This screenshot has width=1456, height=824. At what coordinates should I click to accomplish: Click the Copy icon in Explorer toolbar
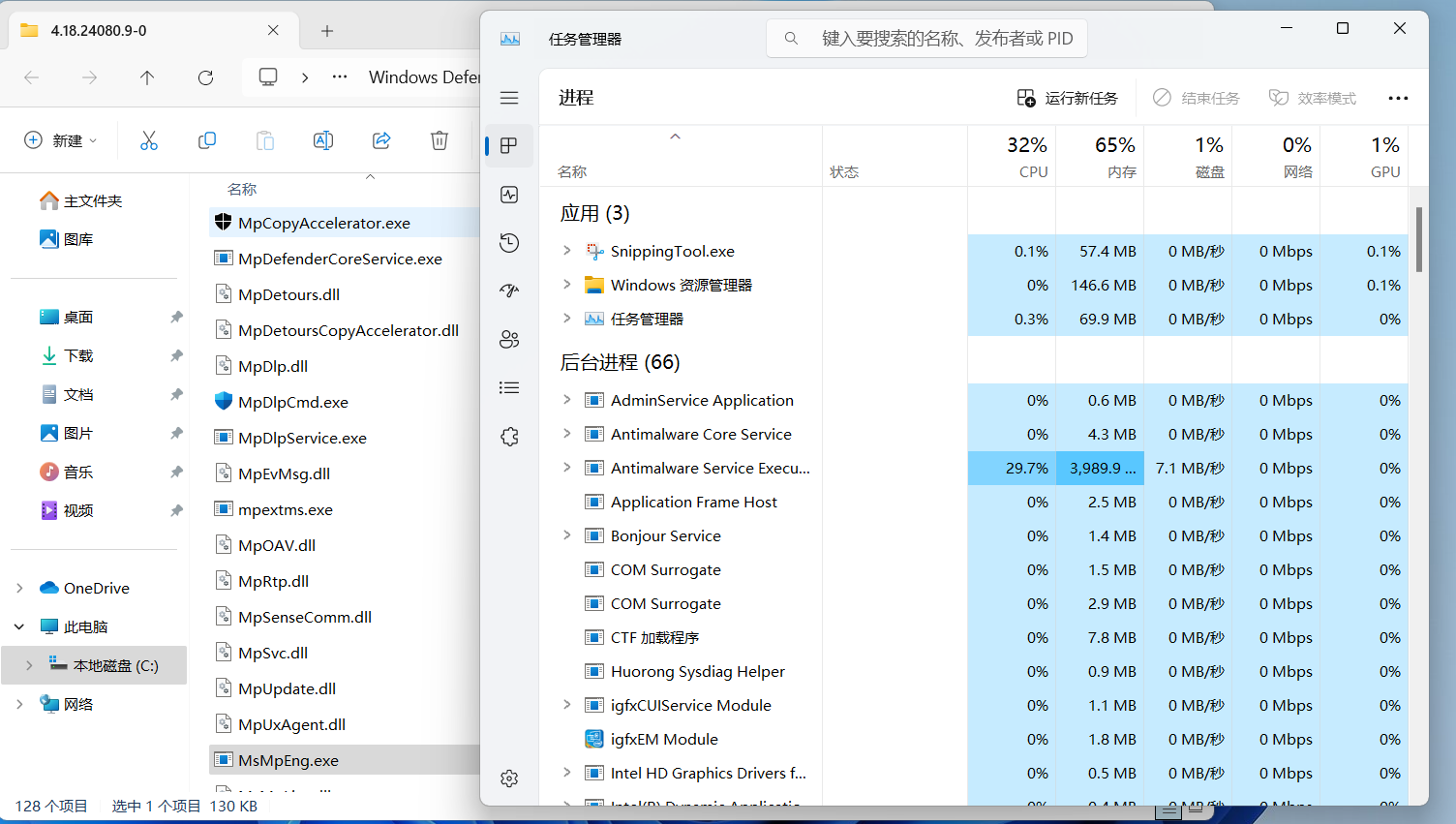(x=207, y=140)
